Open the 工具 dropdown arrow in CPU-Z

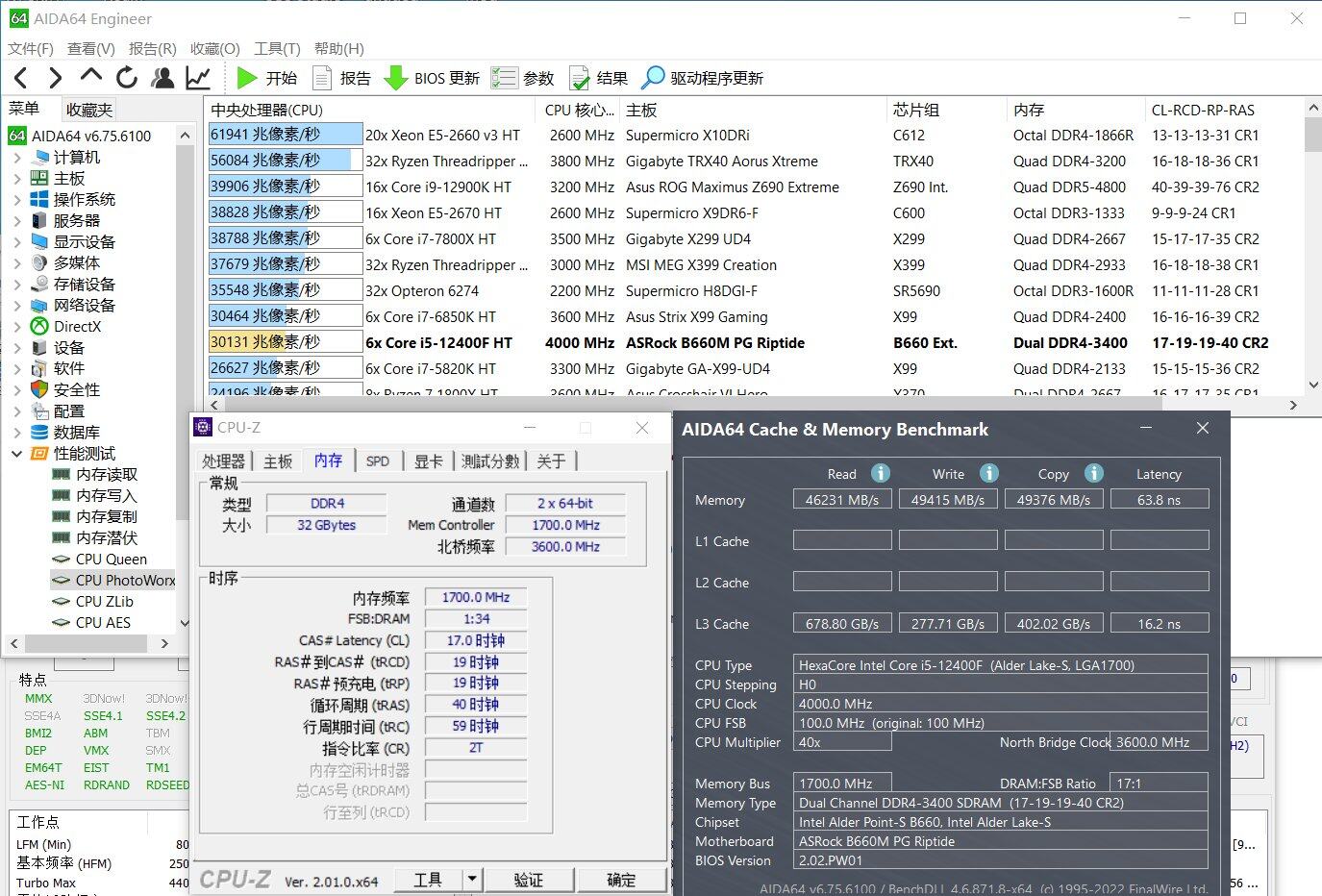coord(472,880)
